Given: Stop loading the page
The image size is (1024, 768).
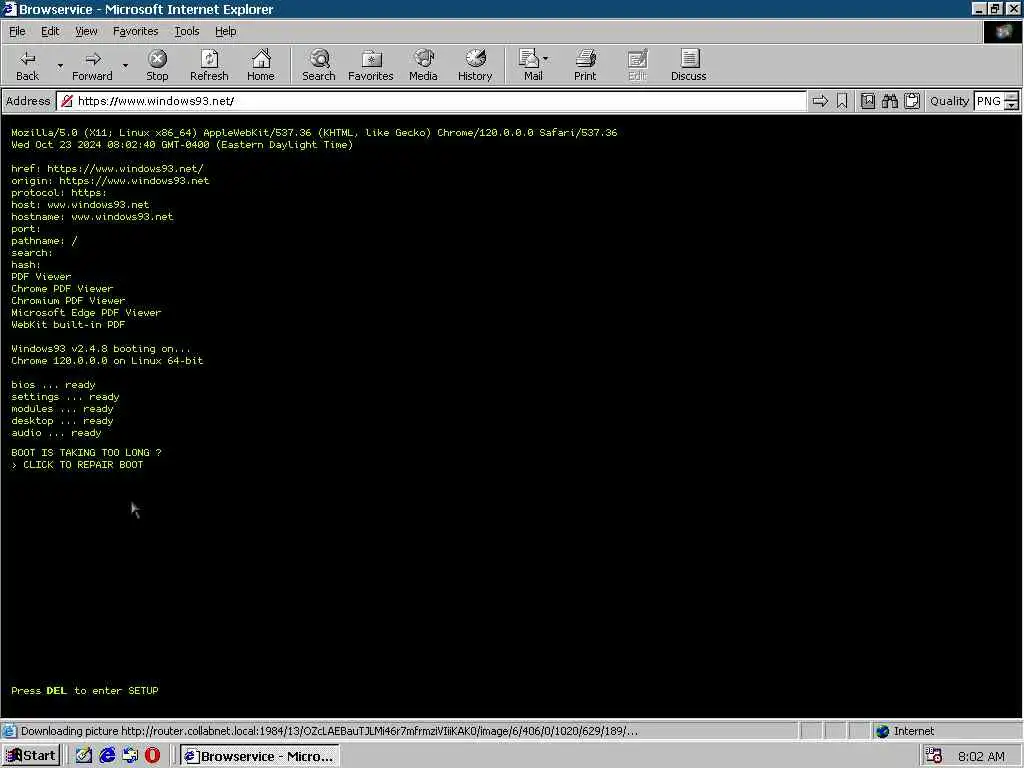Looking at the screenshot, I should [157, 65].
